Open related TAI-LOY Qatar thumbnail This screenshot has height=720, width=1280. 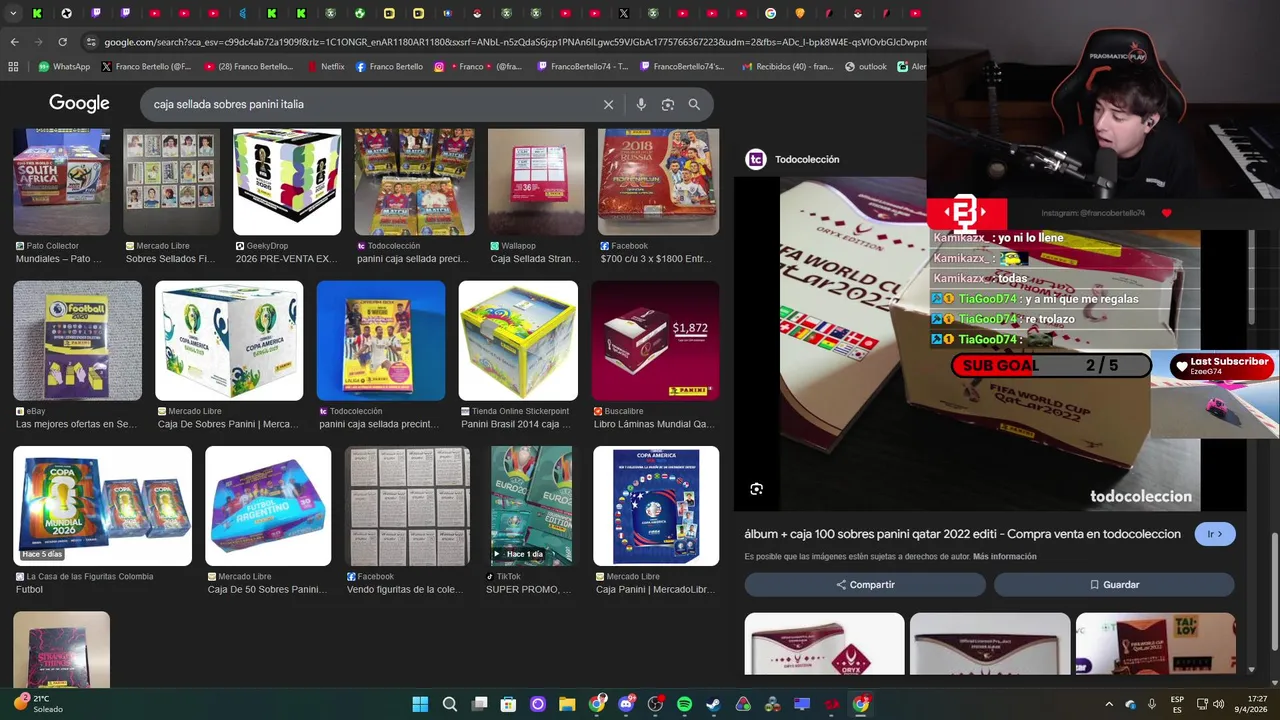click(x=1155, y=644)
